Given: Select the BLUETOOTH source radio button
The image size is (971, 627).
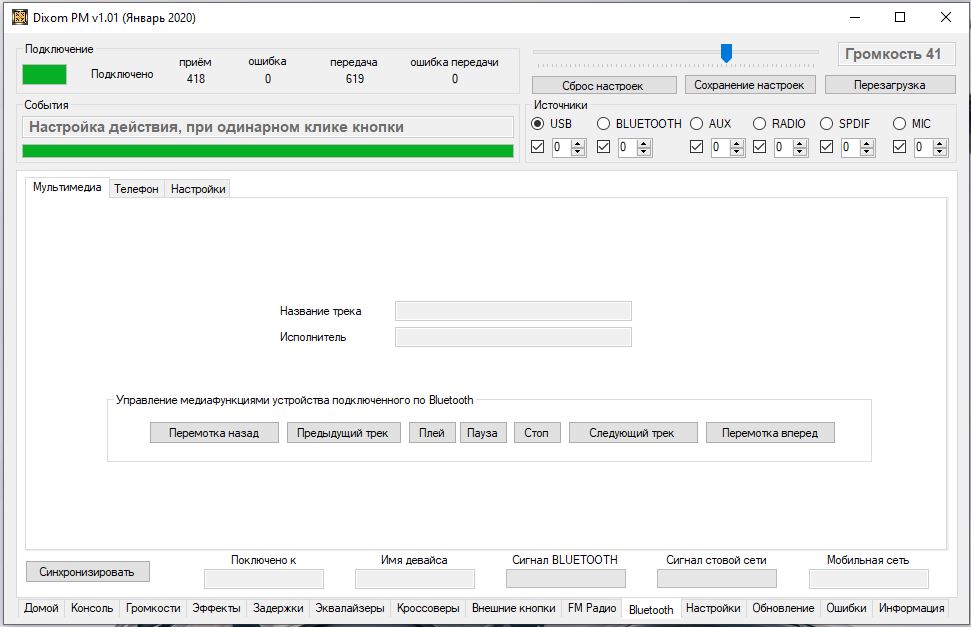Looking at the screenshot, I should [x=603, y=124].
